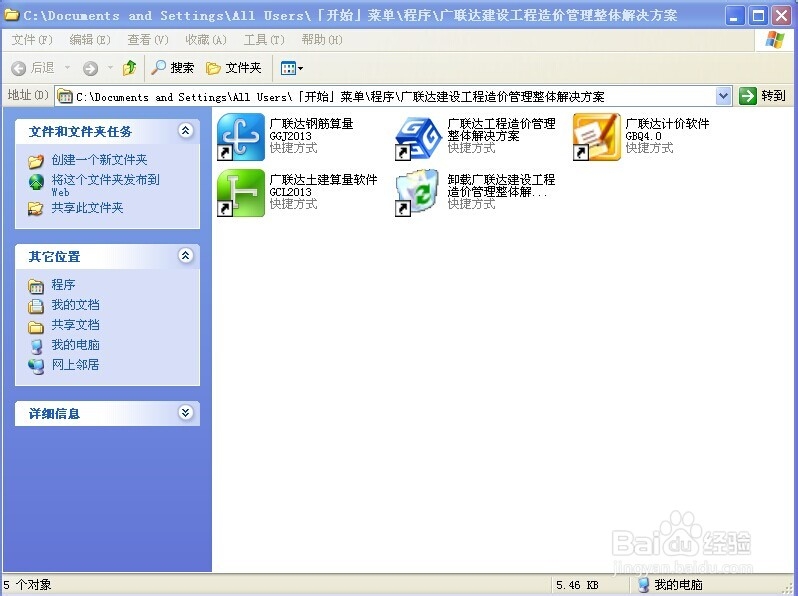
Task: Minimize the explorer window
Action: 734,16
